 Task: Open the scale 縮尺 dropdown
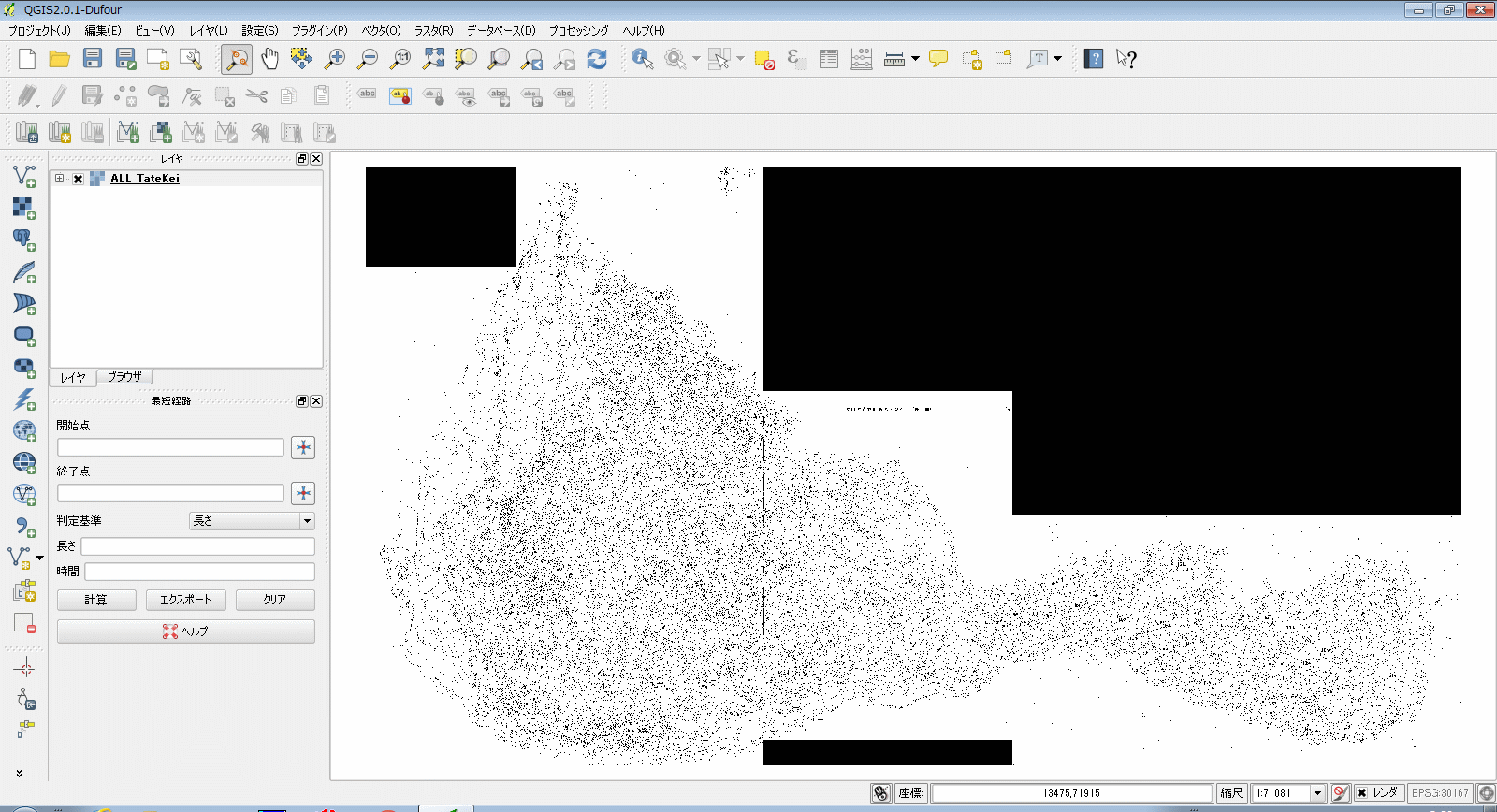click(x=1317, y=793)
